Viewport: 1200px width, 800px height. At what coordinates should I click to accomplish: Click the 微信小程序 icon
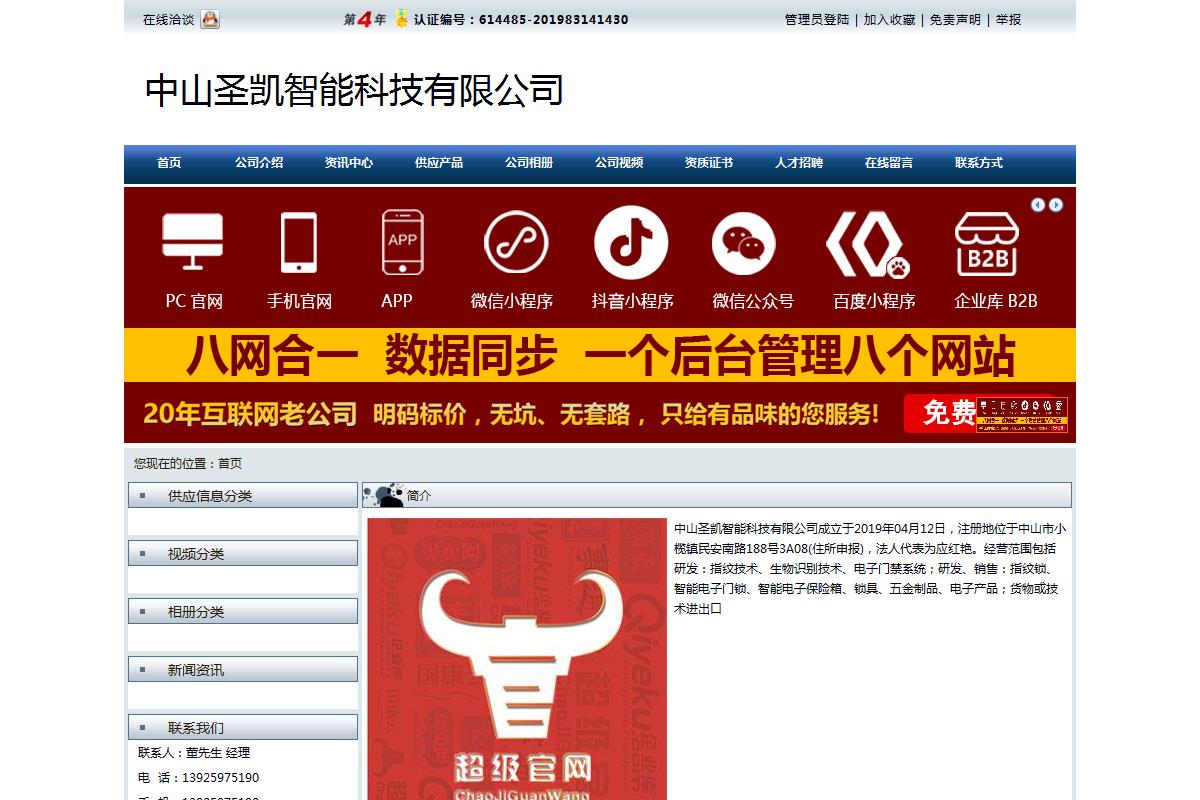(x=516, y=242)
